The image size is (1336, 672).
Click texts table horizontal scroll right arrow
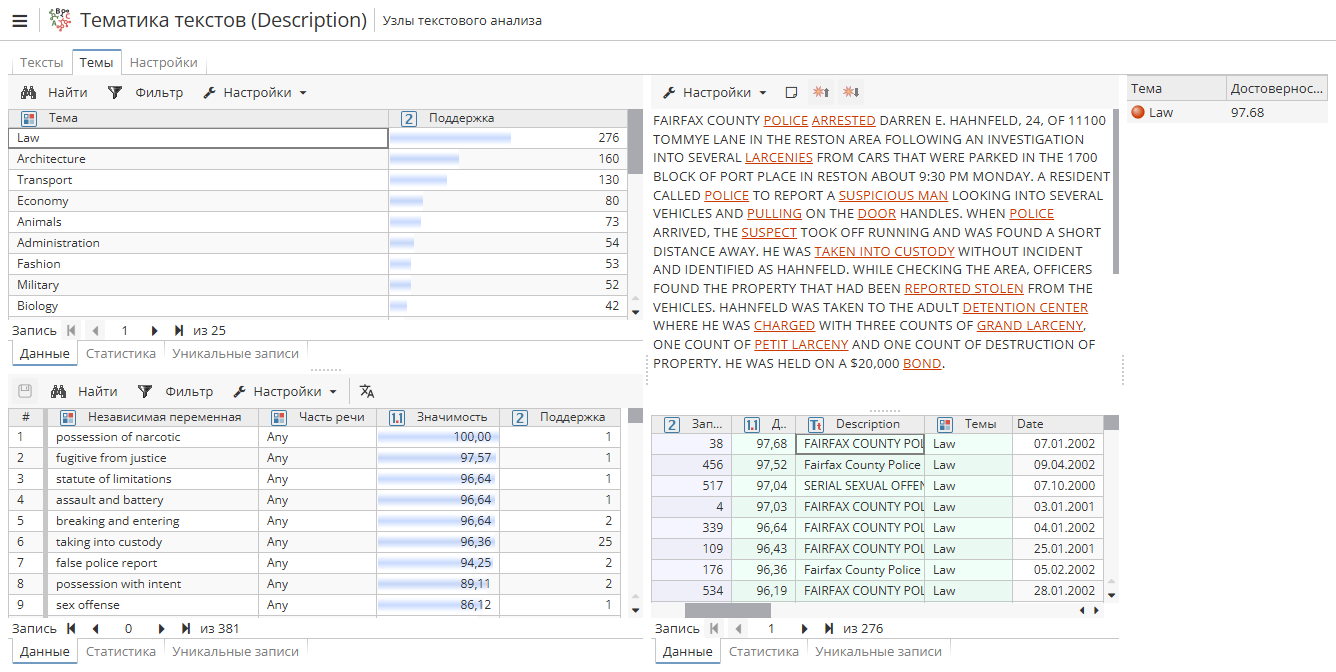pyautogui.click(x=1096, y=610)
